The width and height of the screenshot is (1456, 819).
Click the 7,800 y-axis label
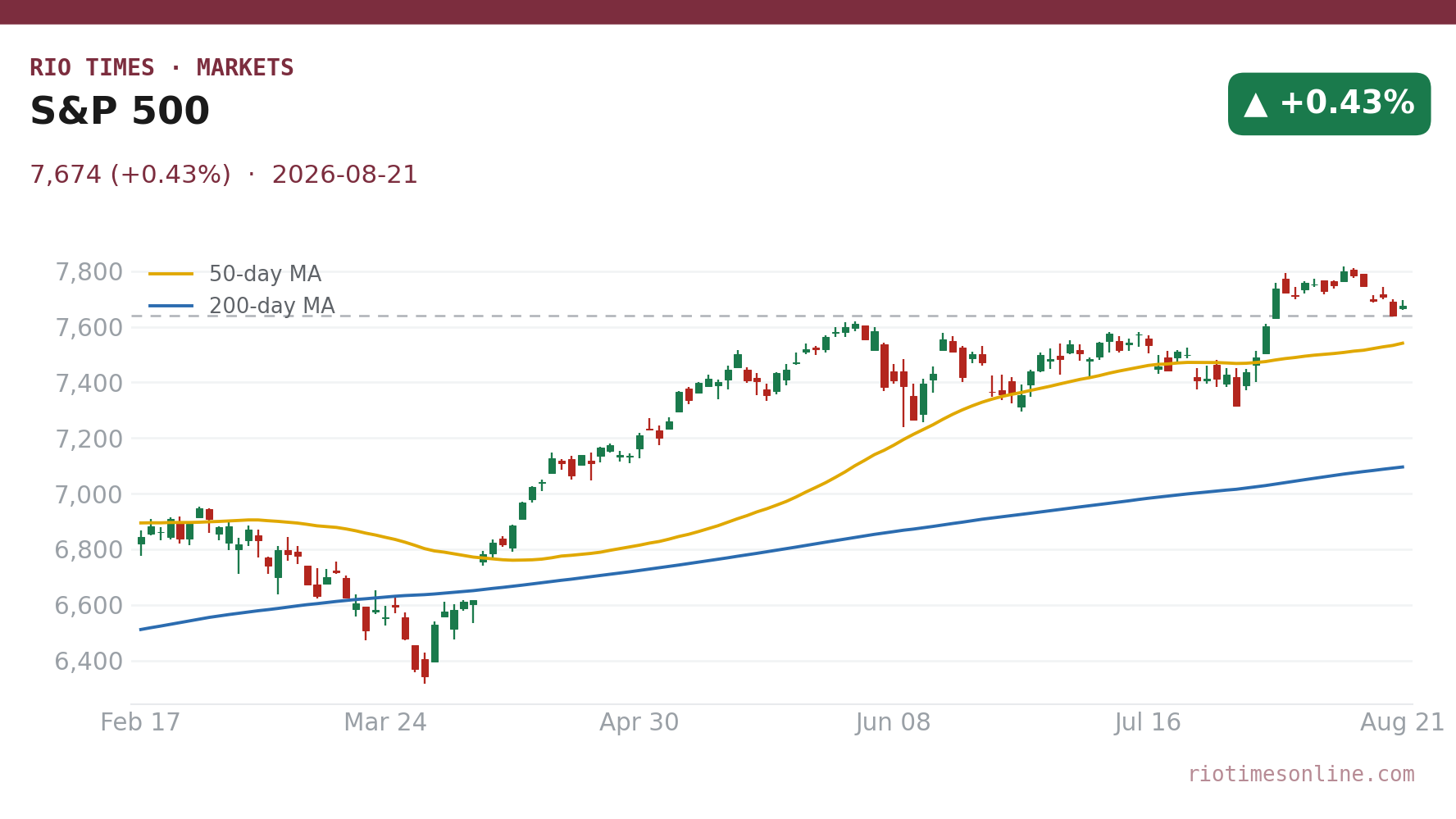[x=89, y=272]
